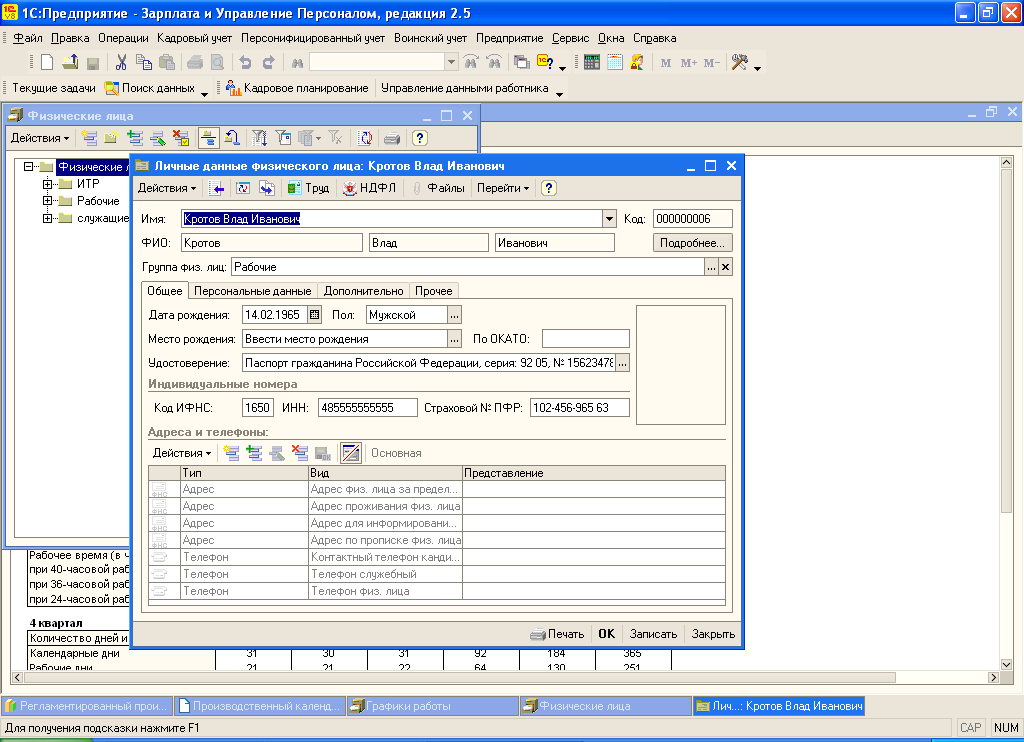The image size is (1024, 742).
Task: Click Delete row icon in addresses toolbar
Action: (x=300, y=453)
